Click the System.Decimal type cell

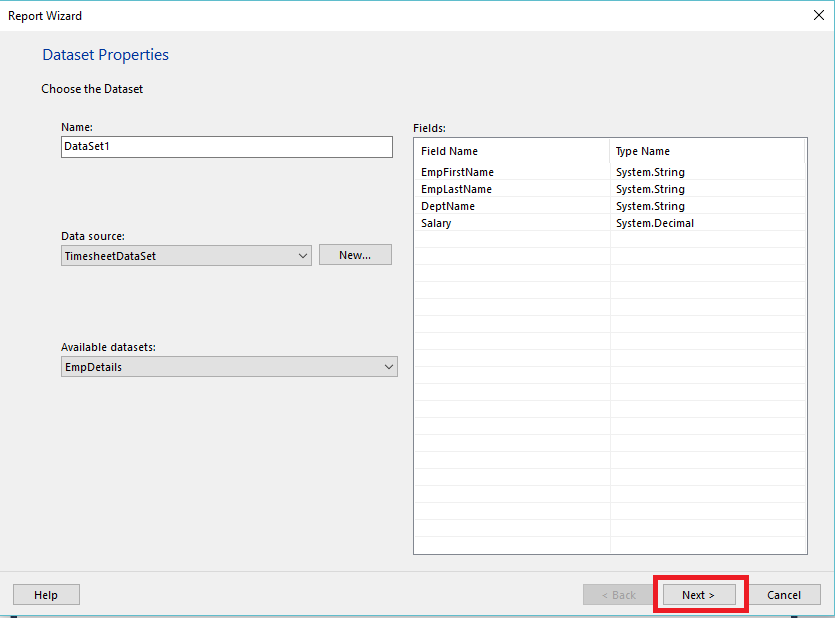click(655, 223)
